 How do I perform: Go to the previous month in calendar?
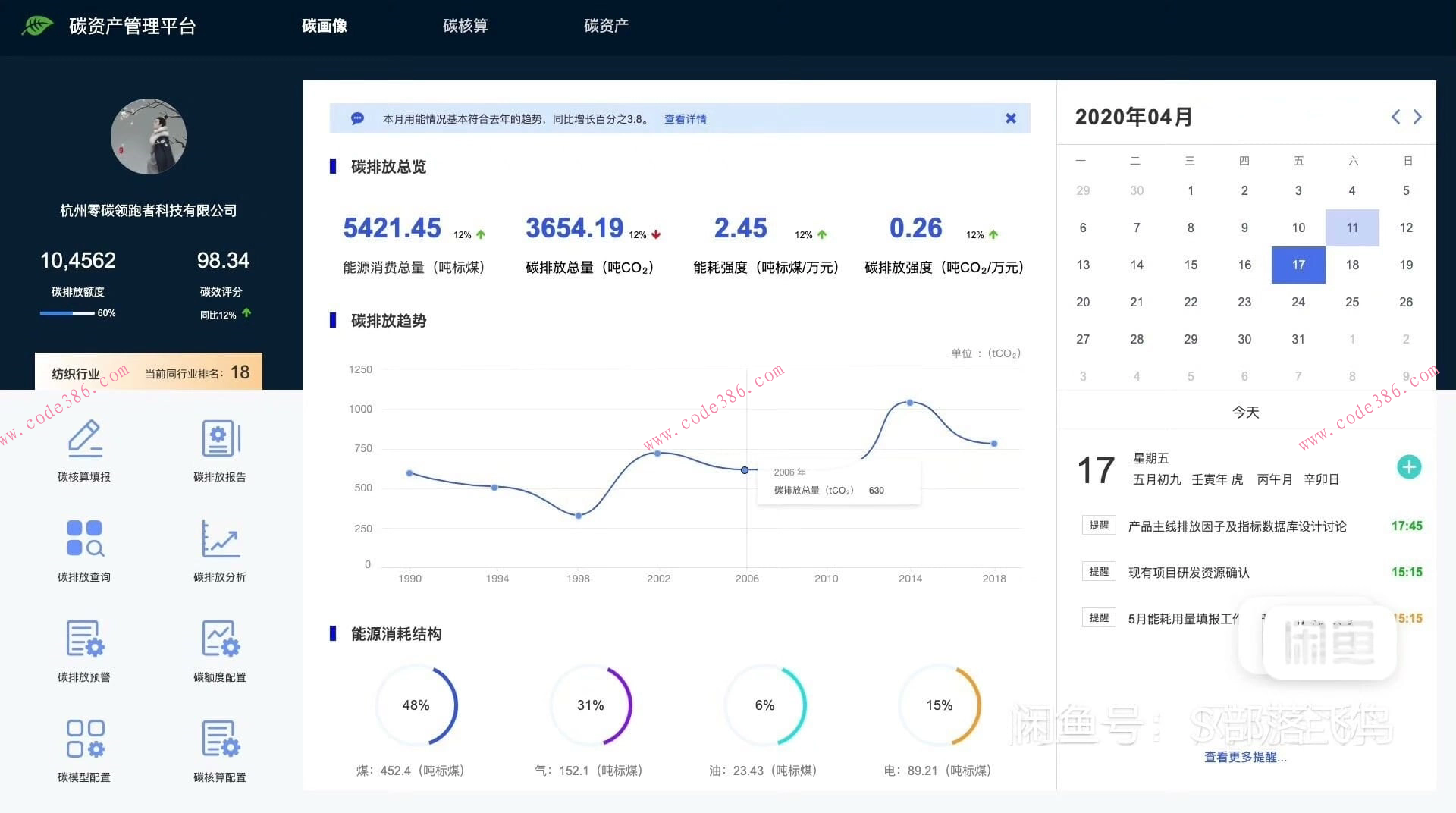[1395, 117]
